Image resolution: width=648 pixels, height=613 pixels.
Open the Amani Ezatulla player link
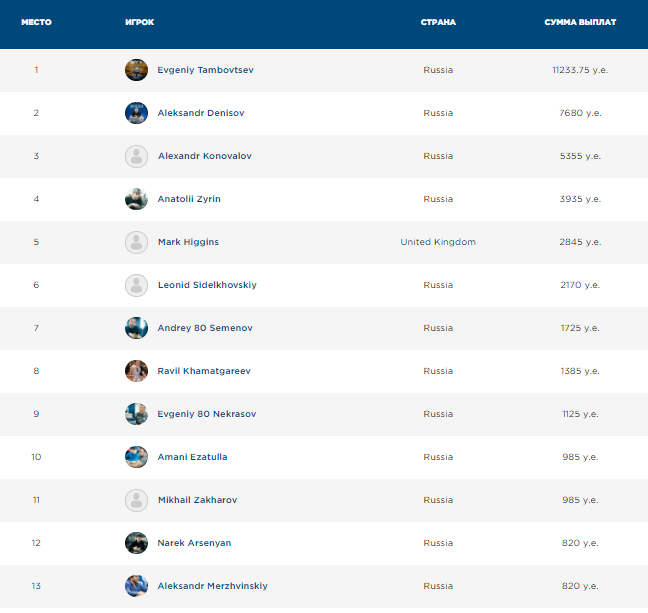192,457
